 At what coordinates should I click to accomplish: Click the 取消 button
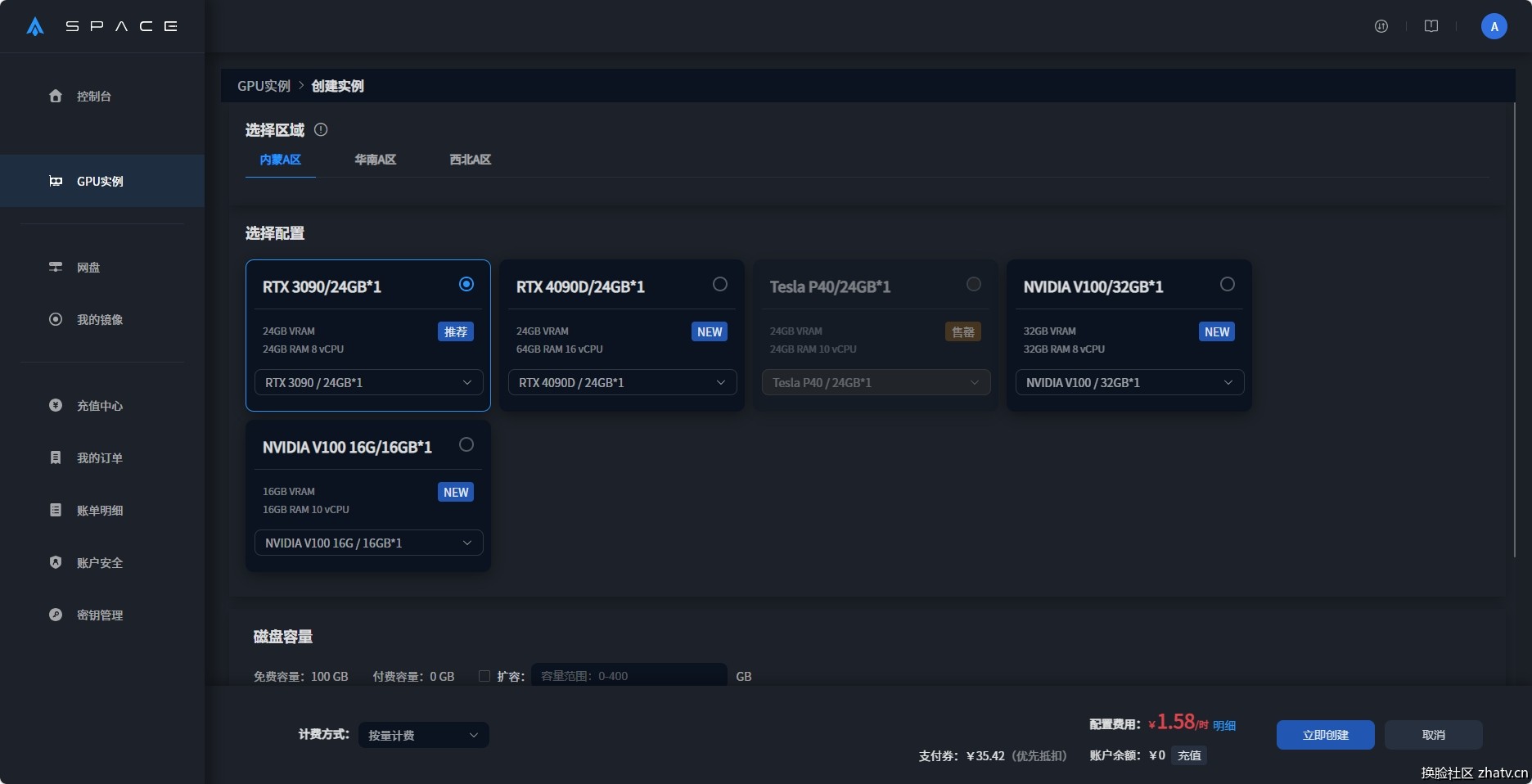[1434, 735]
